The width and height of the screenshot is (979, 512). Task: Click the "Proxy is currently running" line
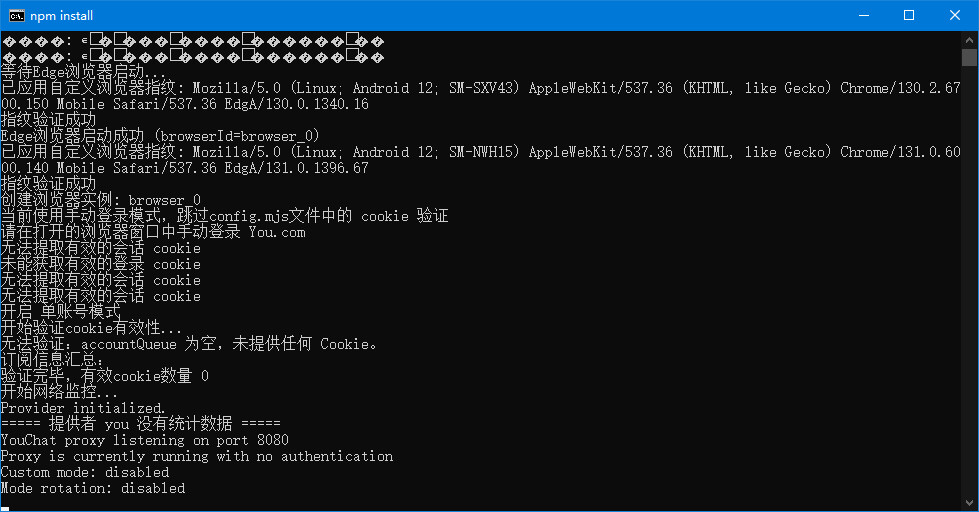(197, 456)
